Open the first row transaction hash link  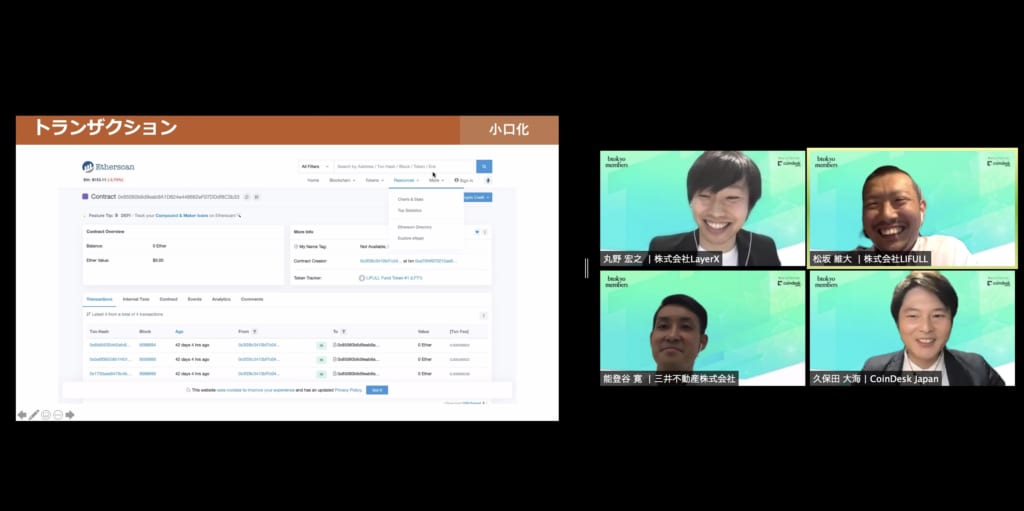point(110,345)
